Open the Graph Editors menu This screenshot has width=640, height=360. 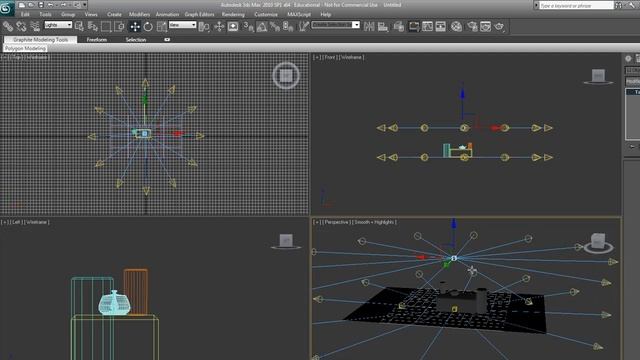(199, 14)
